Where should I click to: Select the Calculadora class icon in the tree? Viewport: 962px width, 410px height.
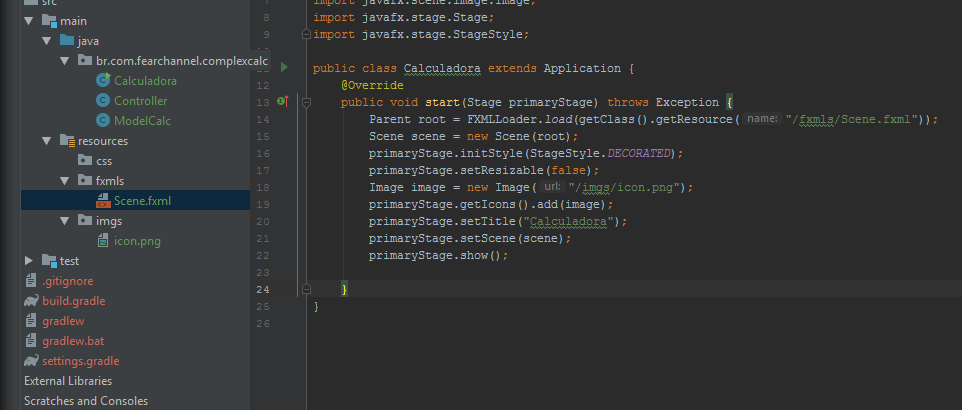[x=103, y=80]
